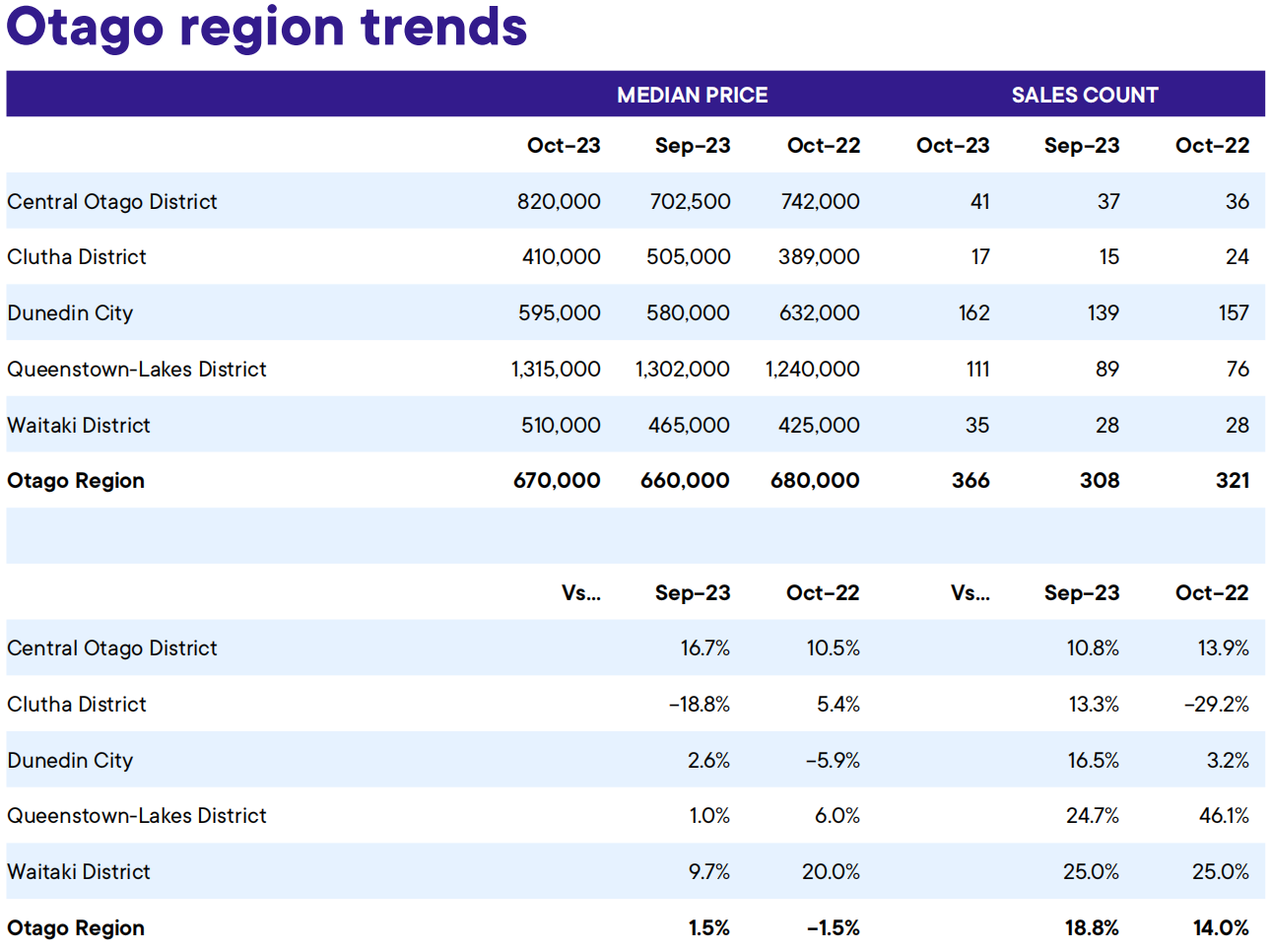Select the 702,500 cell
Screen dimensions: 1272x952
click(690, 201)
